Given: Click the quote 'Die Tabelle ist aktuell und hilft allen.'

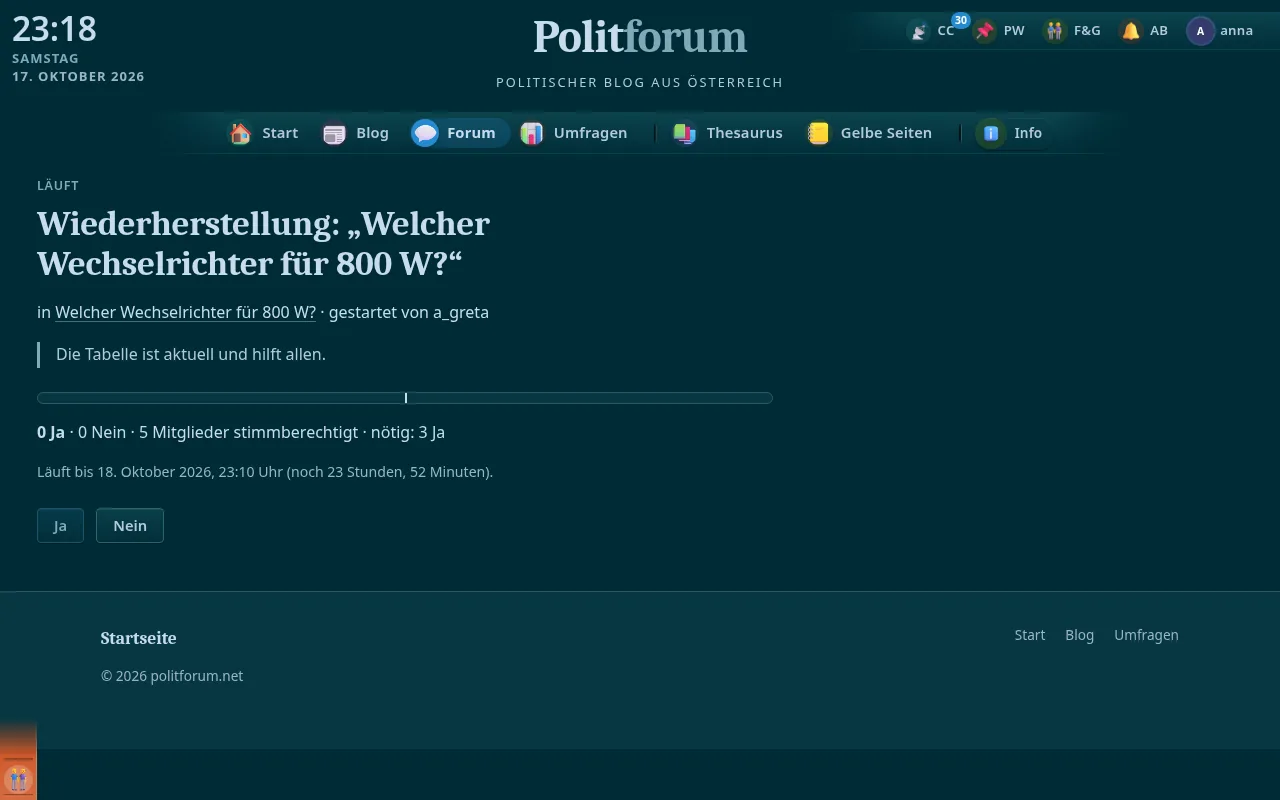Looking at the screenshot, I should 191,354.
